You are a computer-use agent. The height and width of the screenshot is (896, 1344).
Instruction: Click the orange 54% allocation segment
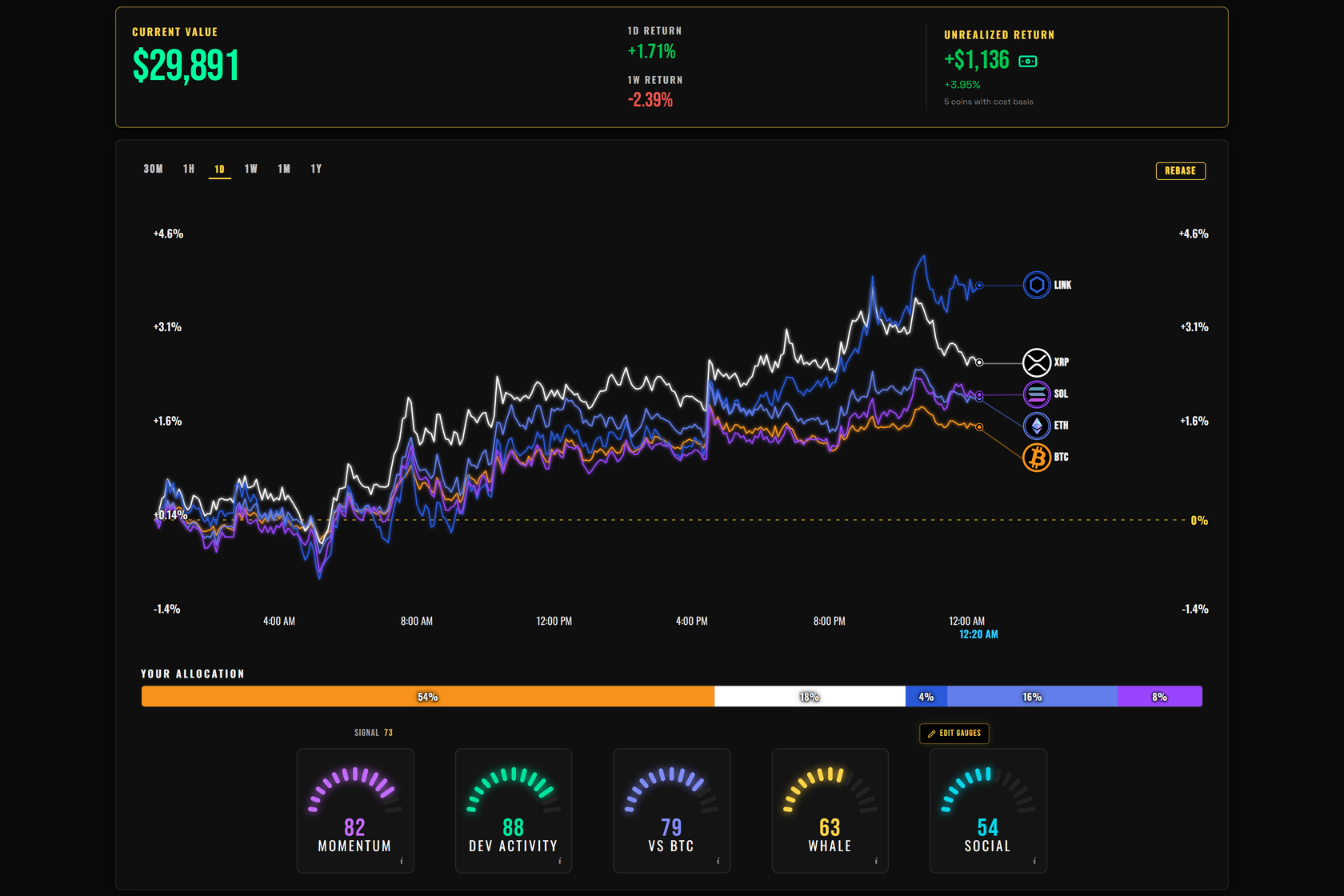coord(428,697)
